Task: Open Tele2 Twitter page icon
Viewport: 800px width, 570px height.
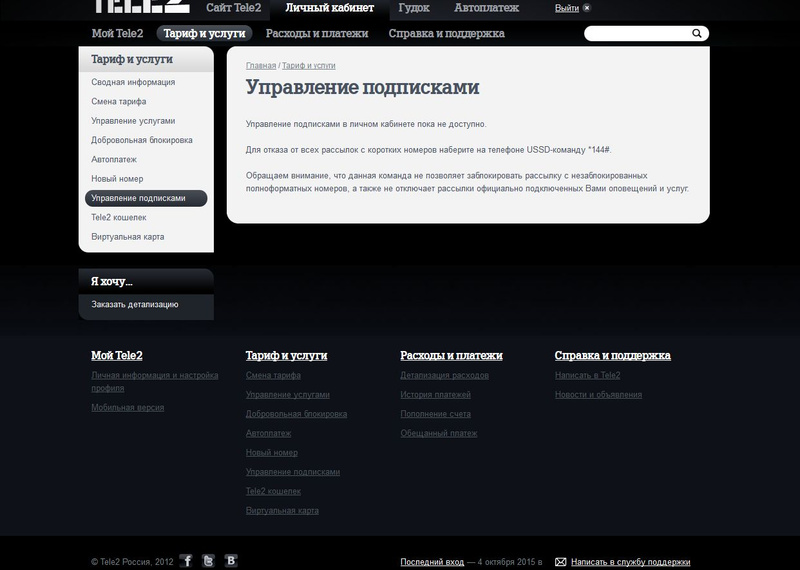Action: point(208,561)
